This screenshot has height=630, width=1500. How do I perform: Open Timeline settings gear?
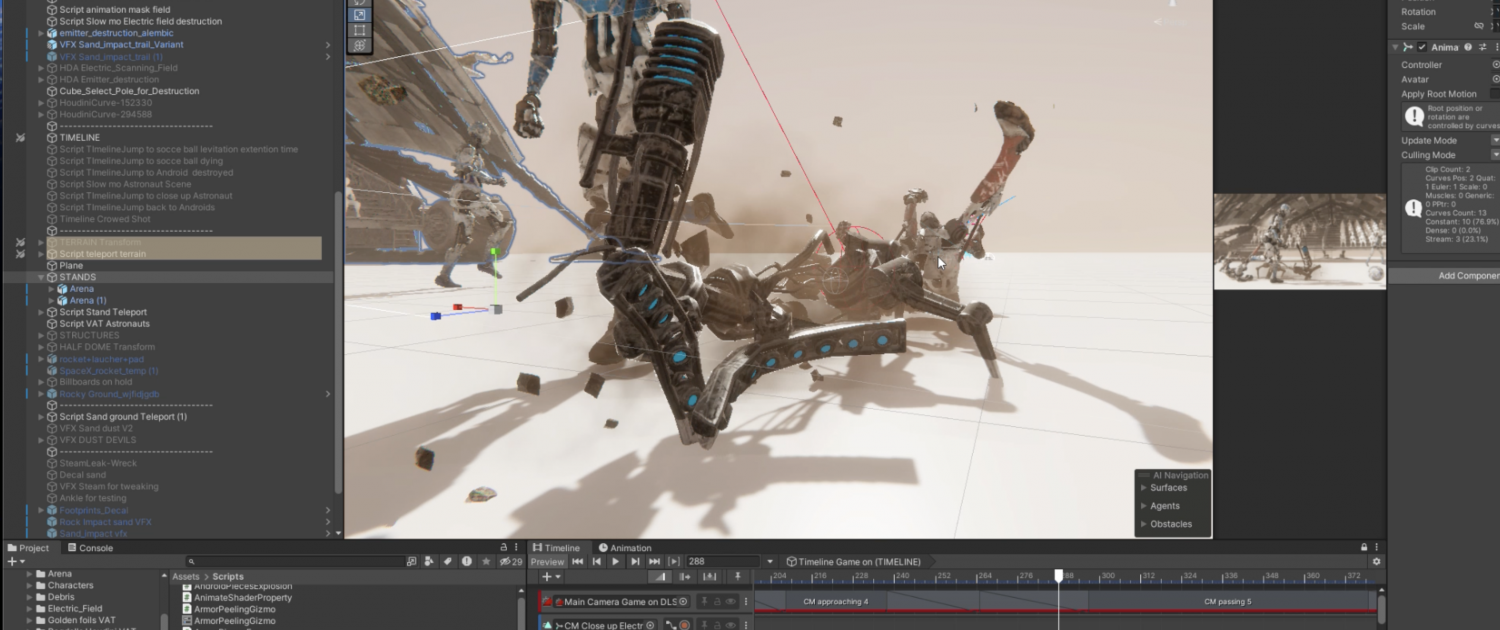[1377, 562]
